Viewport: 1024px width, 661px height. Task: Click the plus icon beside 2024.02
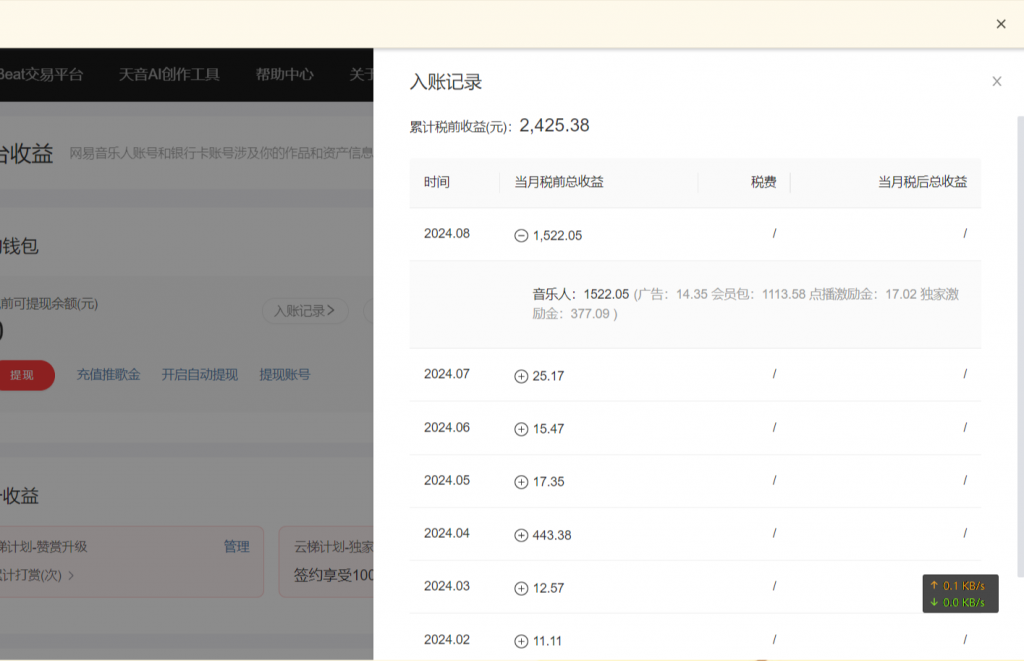[521, 640]
